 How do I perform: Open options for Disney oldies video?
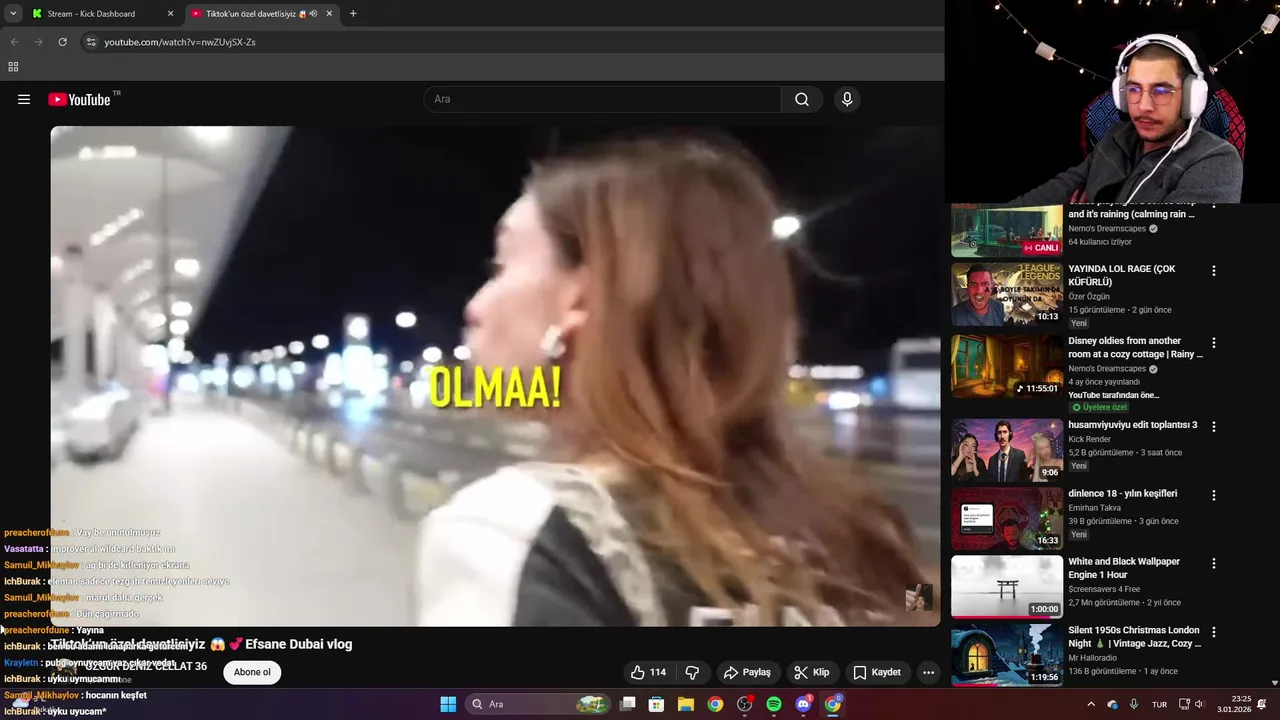(1214, 343)
